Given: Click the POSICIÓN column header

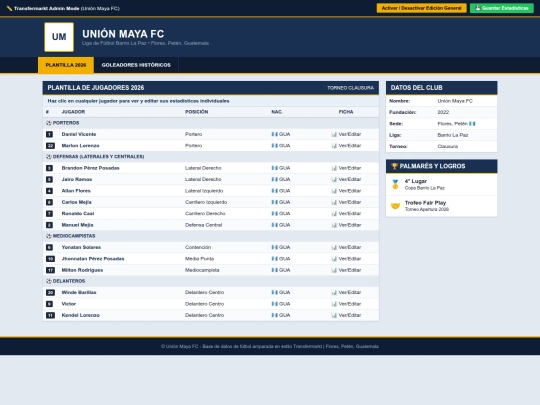Looking at the screenshot, I should click(x=197, y=112).
